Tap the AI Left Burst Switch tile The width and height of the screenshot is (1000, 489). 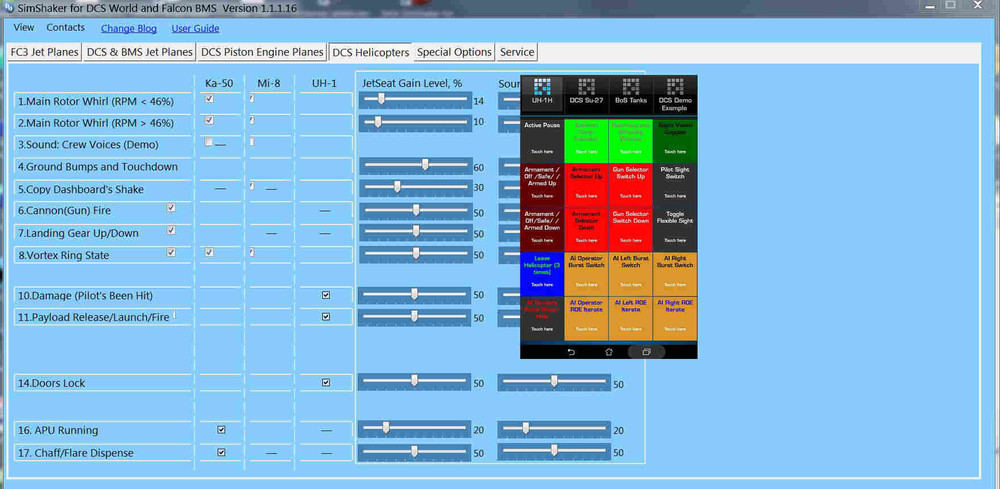click(630, 274)
